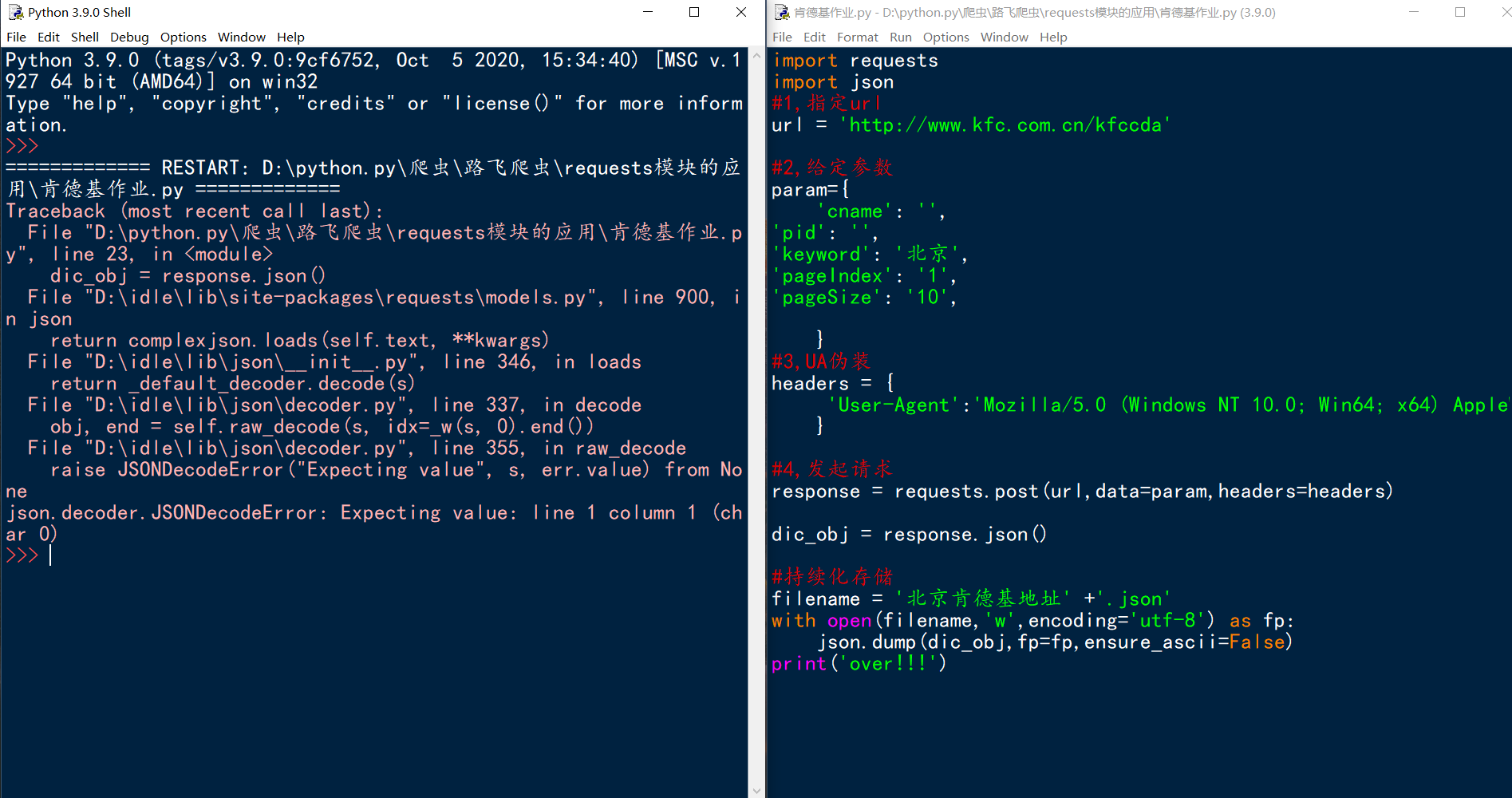The height and width of the screenshot is (798, 1512).
Task: Open Options menu in the editor window
Action: click(x=945, y=37)
